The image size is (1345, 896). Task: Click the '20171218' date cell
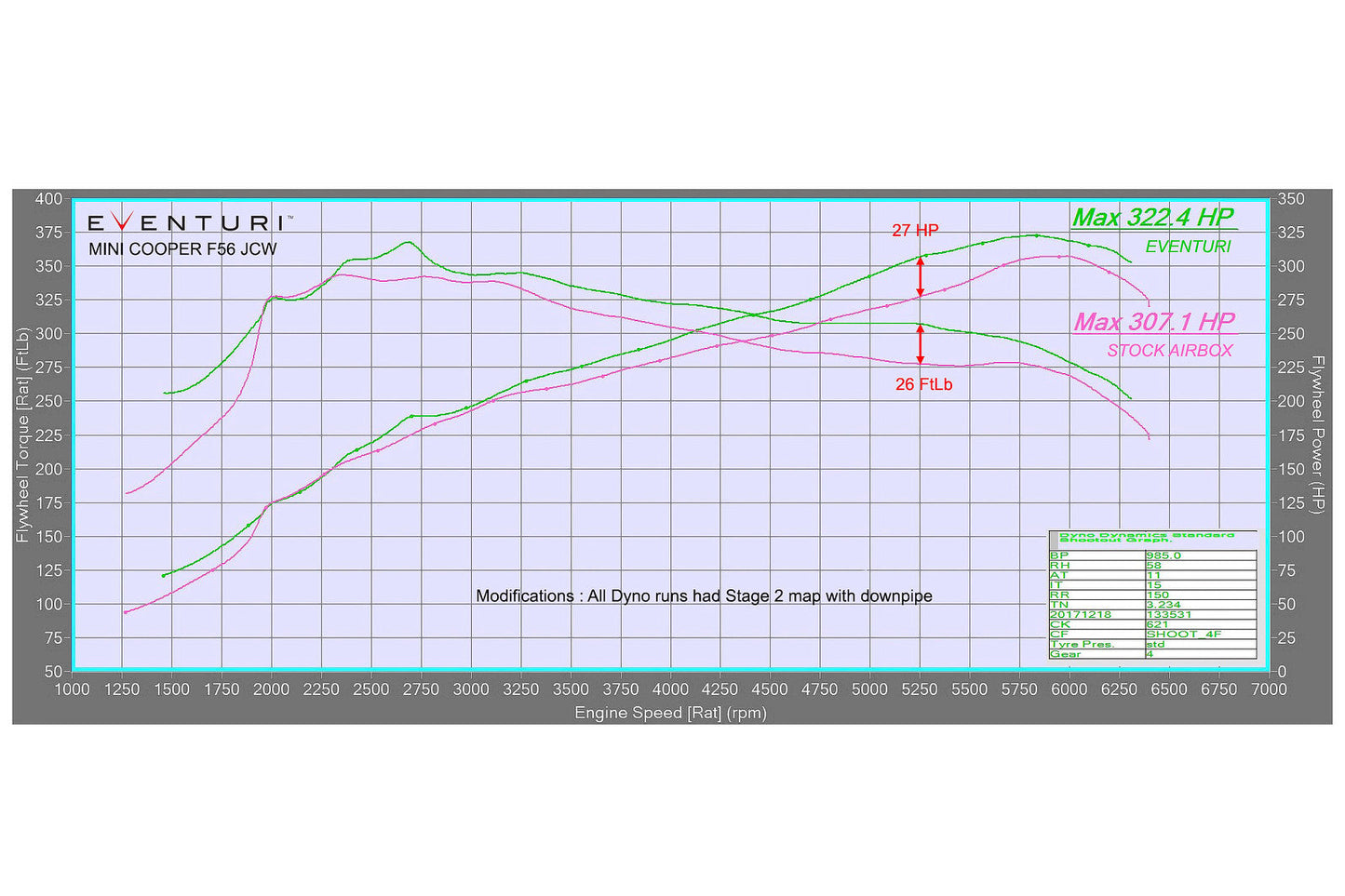pos(1081,614)
